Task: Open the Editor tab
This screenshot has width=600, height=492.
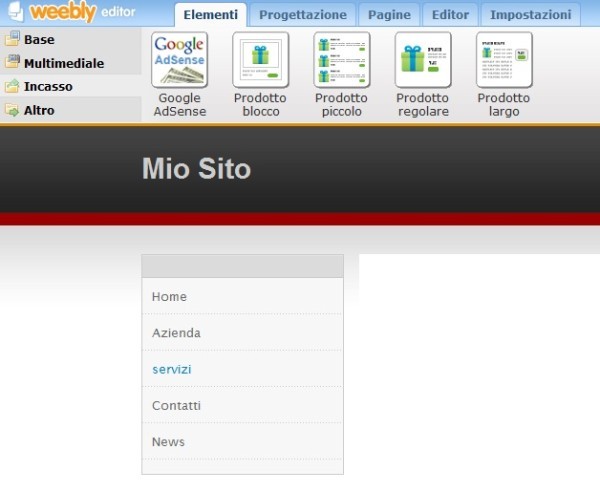Action: click(x=450, y=15)
